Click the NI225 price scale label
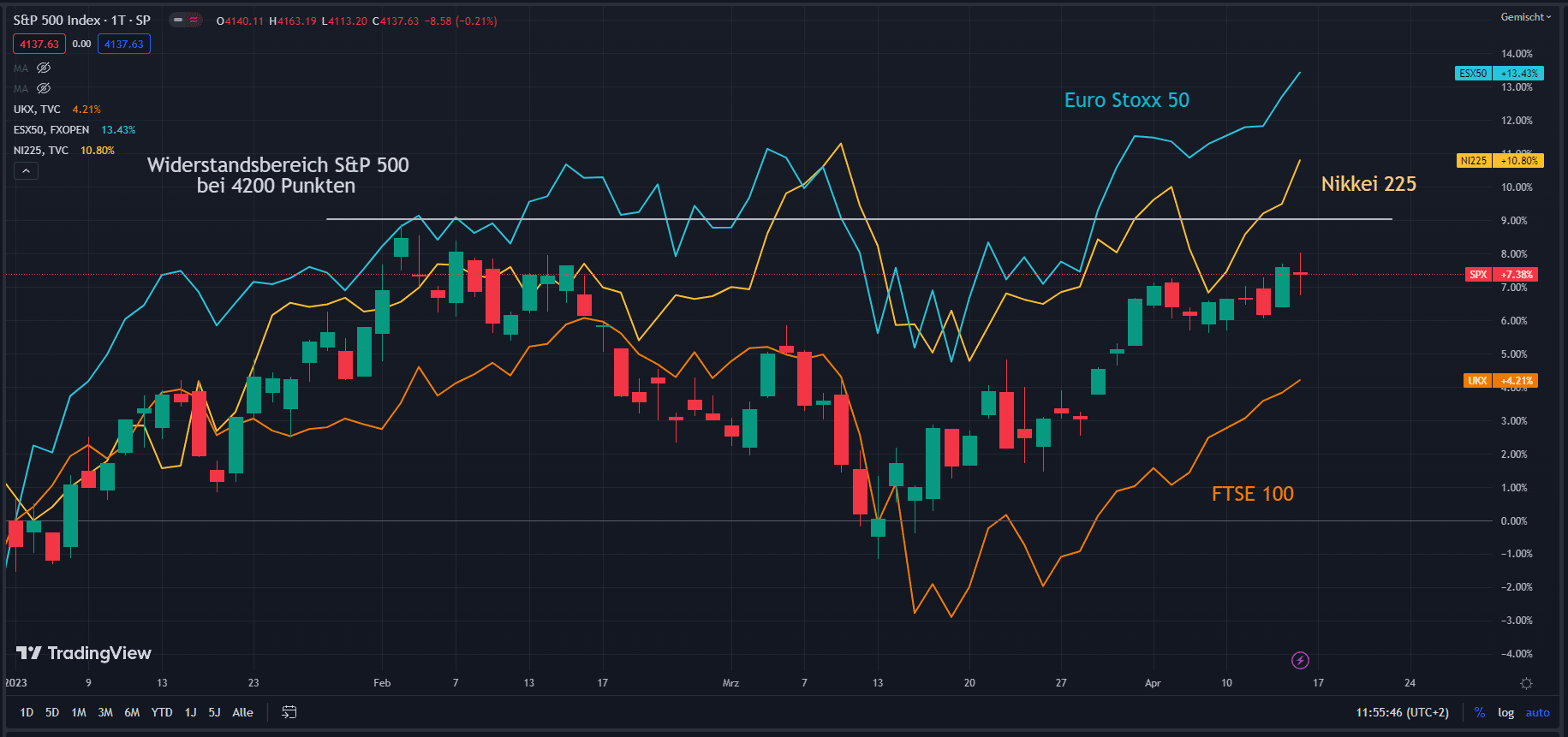Image resolution: width=1568 pixels, height=737 pixels. [x=1499, y=160]
